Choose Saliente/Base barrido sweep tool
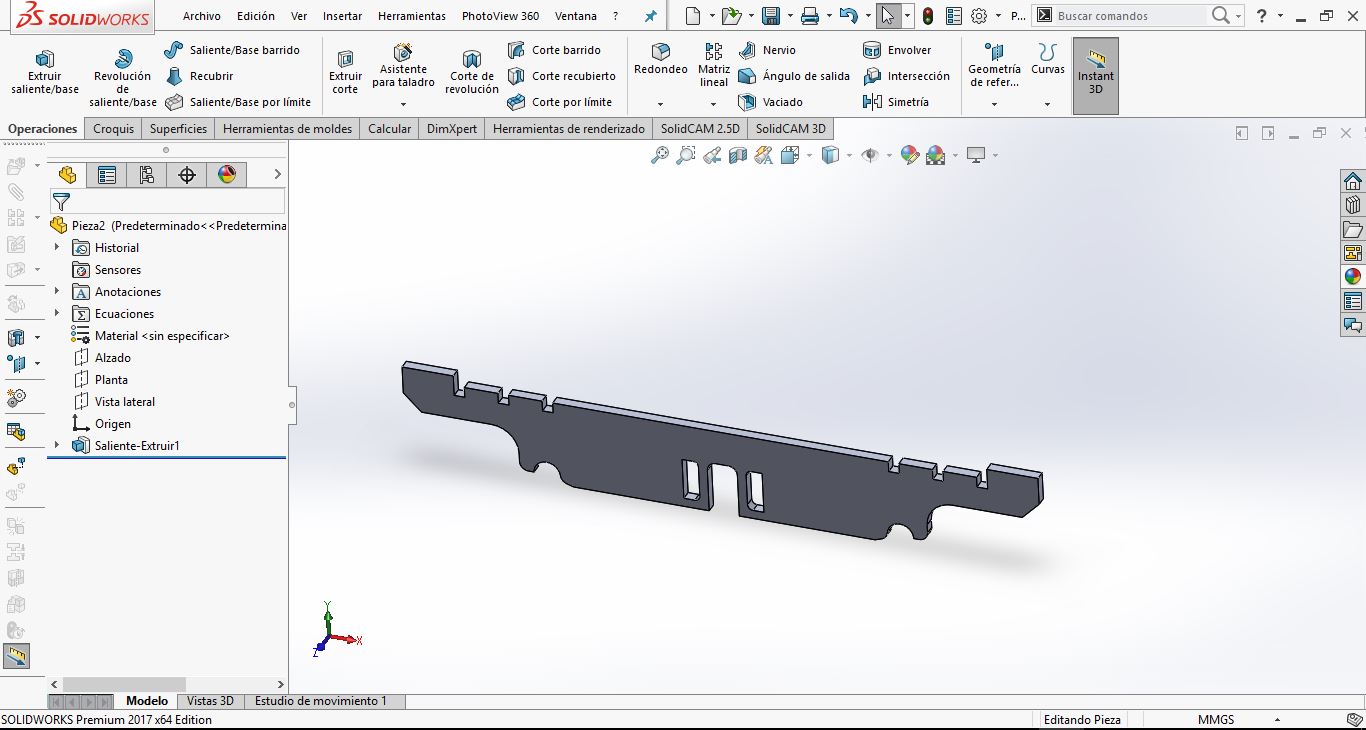Viewport: 1366px width, 730px height. [x=232, y=50]
